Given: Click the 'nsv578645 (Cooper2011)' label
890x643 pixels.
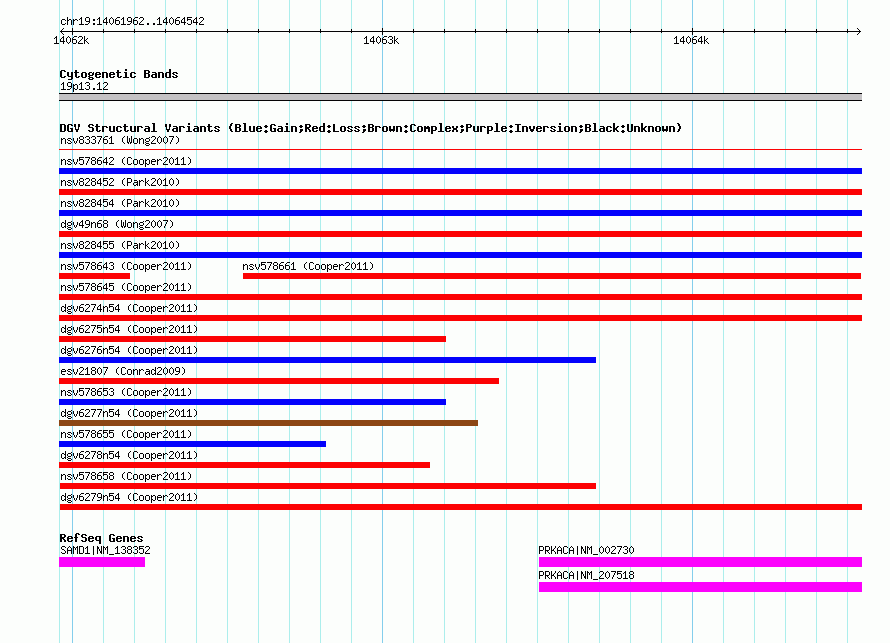Looking at the screenshot, I should (x=126, y=287).
